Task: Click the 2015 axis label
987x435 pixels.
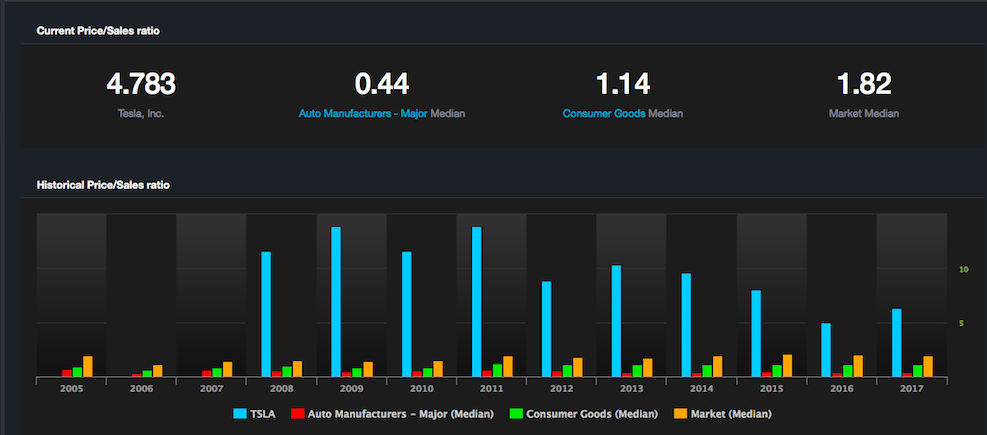Action: pyautogui.click(x=772, y=390)
